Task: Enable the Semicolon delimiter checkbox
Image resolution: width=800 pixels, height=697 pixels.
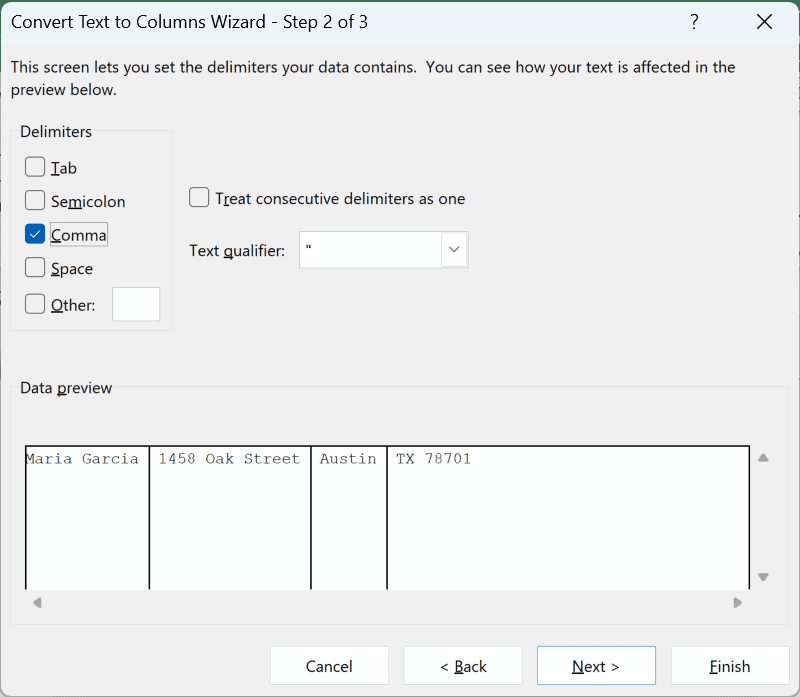Action: point(35,201)
